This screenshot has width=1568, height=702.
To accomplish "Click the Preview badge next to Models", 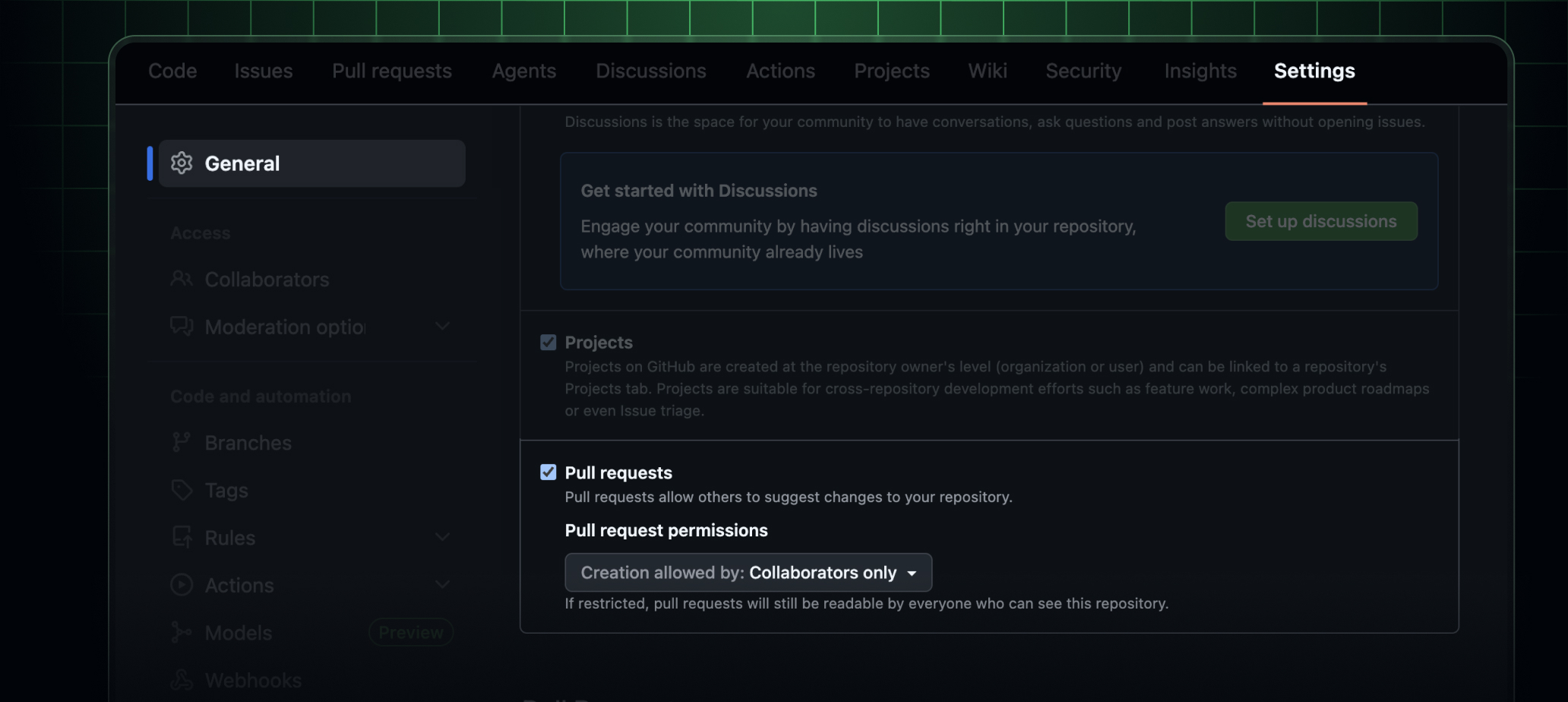I will (410, 631).
